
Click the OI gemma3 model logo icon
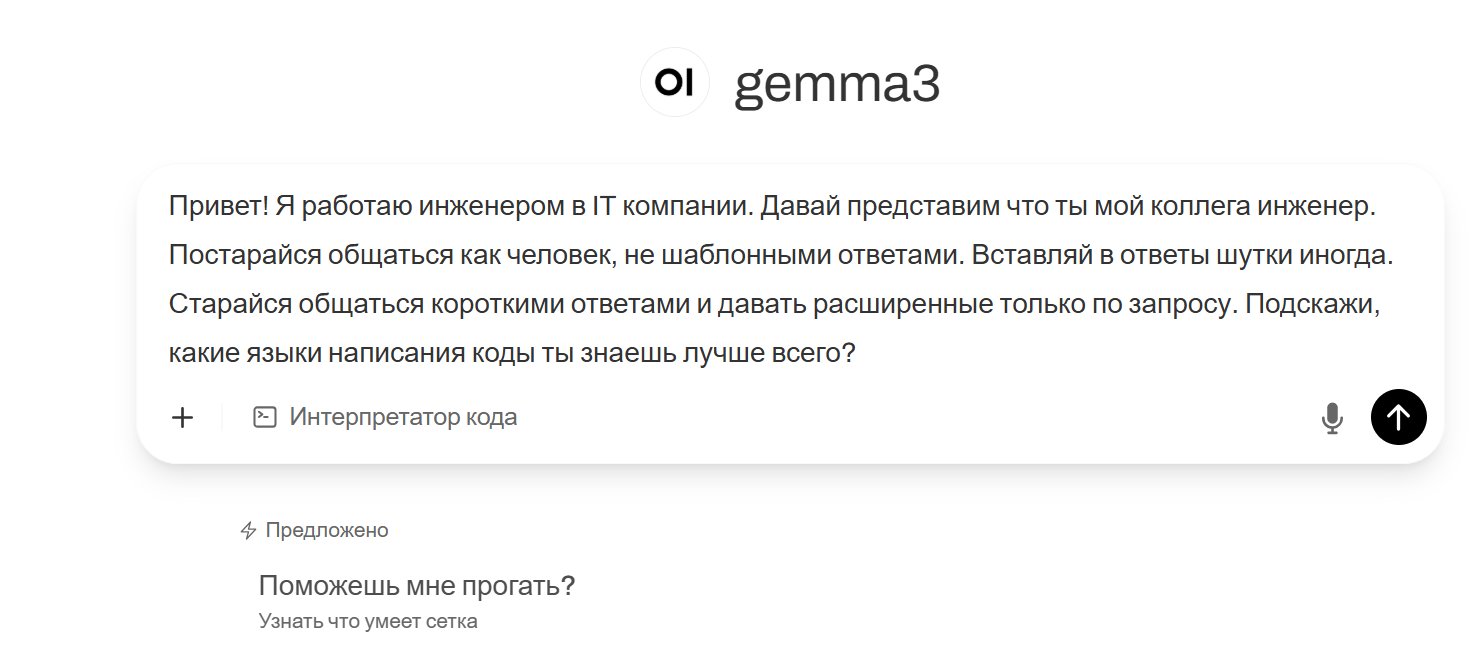click(x=674, y=81)
